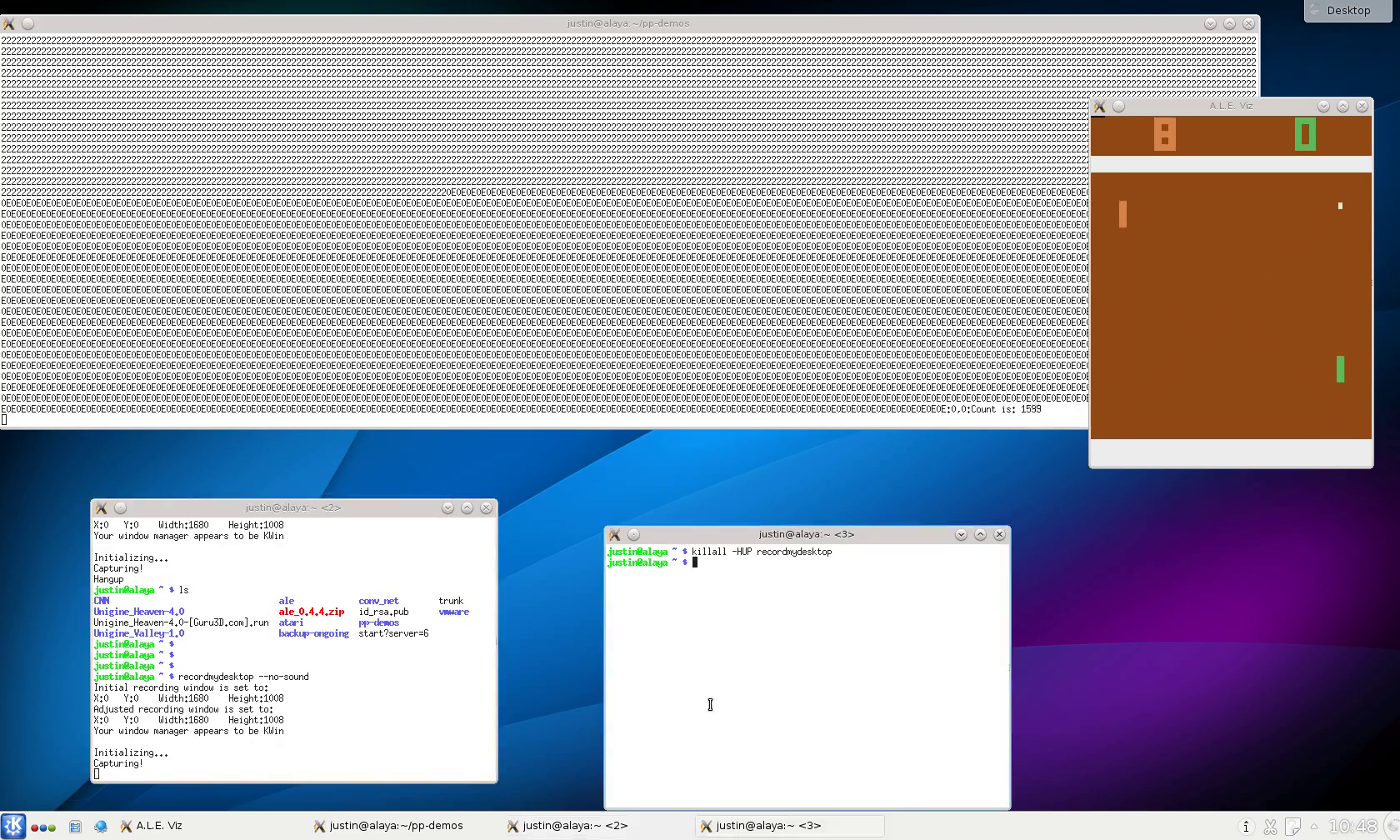Expand hidden system tray icons arrow
The height and width of the screenshot is (840, 1400).
(x=1314, y=827)
